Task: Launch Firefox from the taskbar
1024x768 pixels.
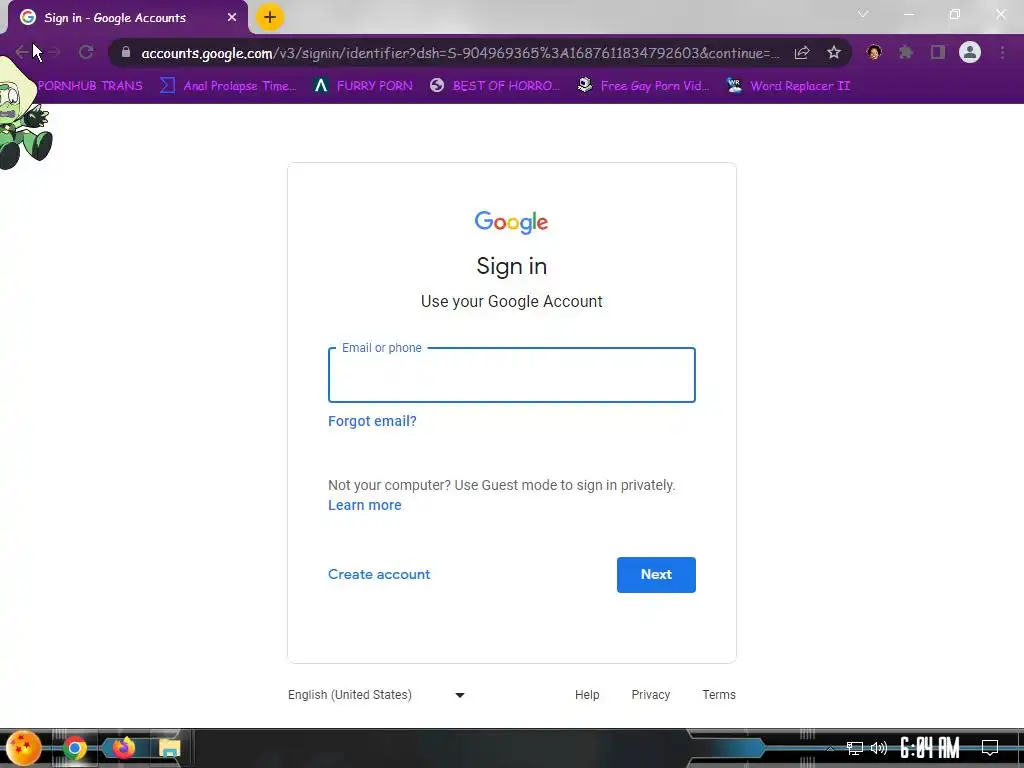Action: [x=123, y=748]
